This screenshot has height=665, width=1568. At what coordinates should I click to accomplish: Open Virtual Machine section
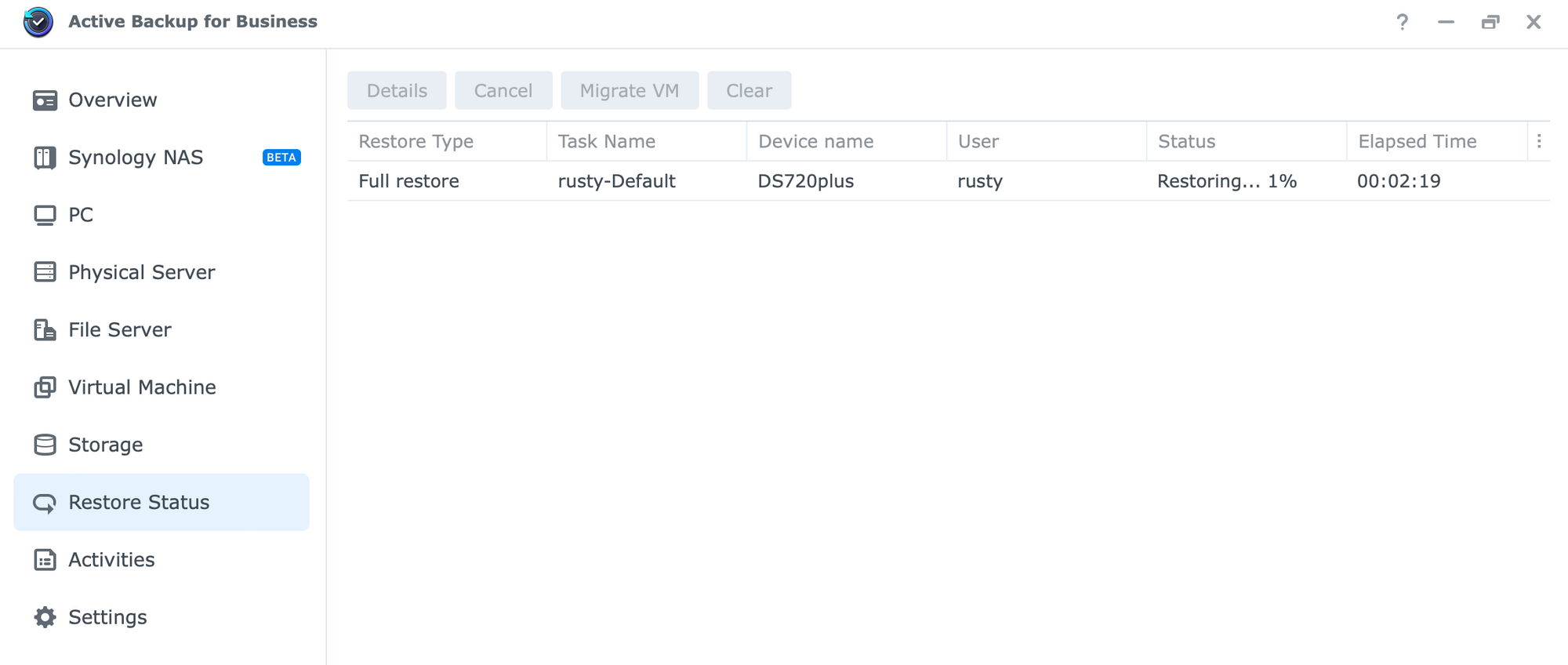[x=162, y=387]
